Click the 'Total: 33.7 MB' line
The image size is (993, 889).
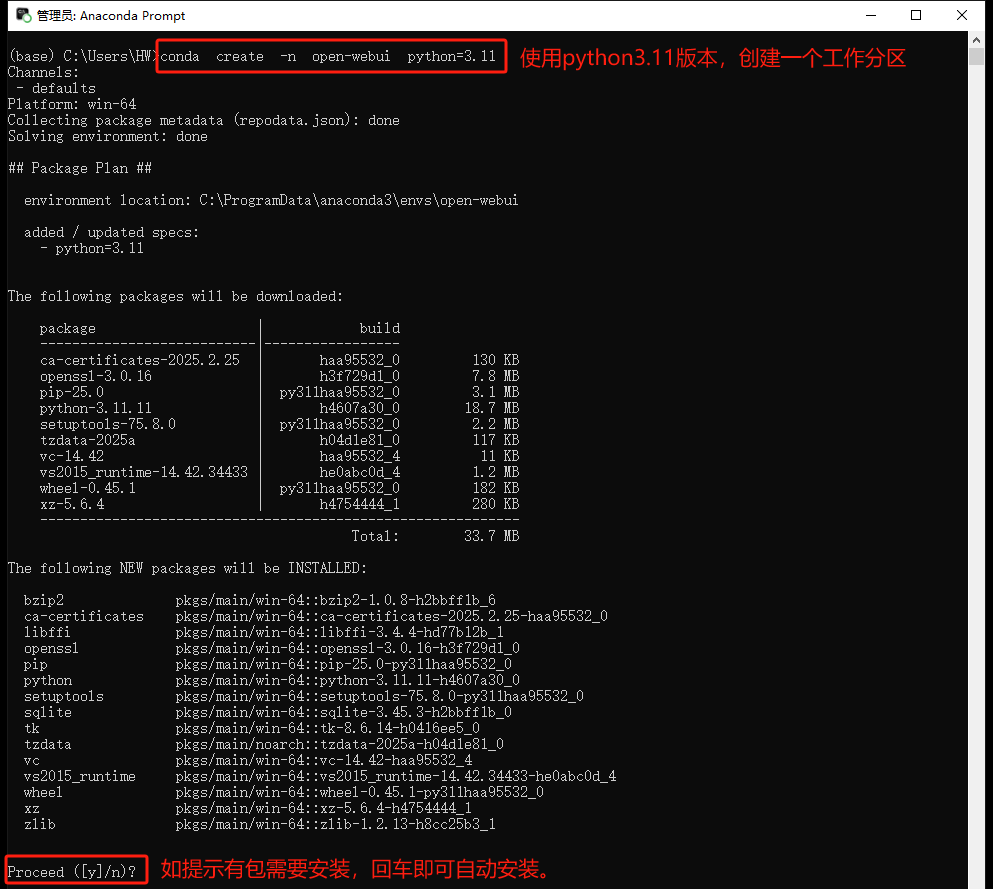(436, 536)
